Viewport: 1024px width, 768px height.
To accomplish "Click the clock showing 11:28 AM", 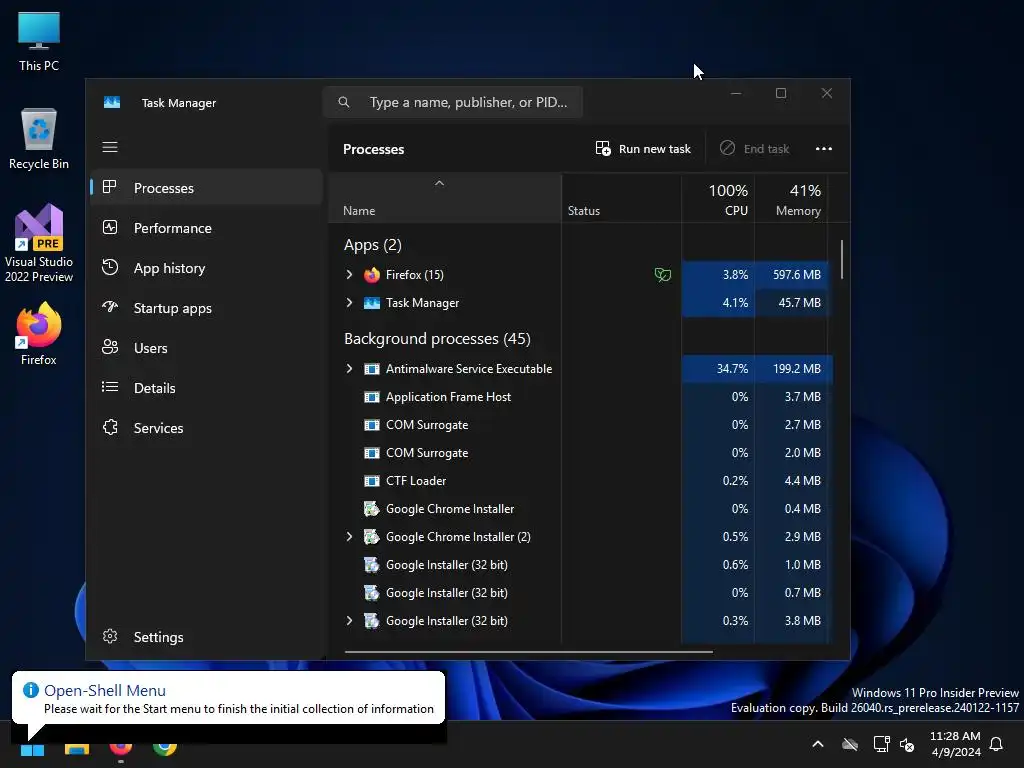I will (x=955, y=744).
